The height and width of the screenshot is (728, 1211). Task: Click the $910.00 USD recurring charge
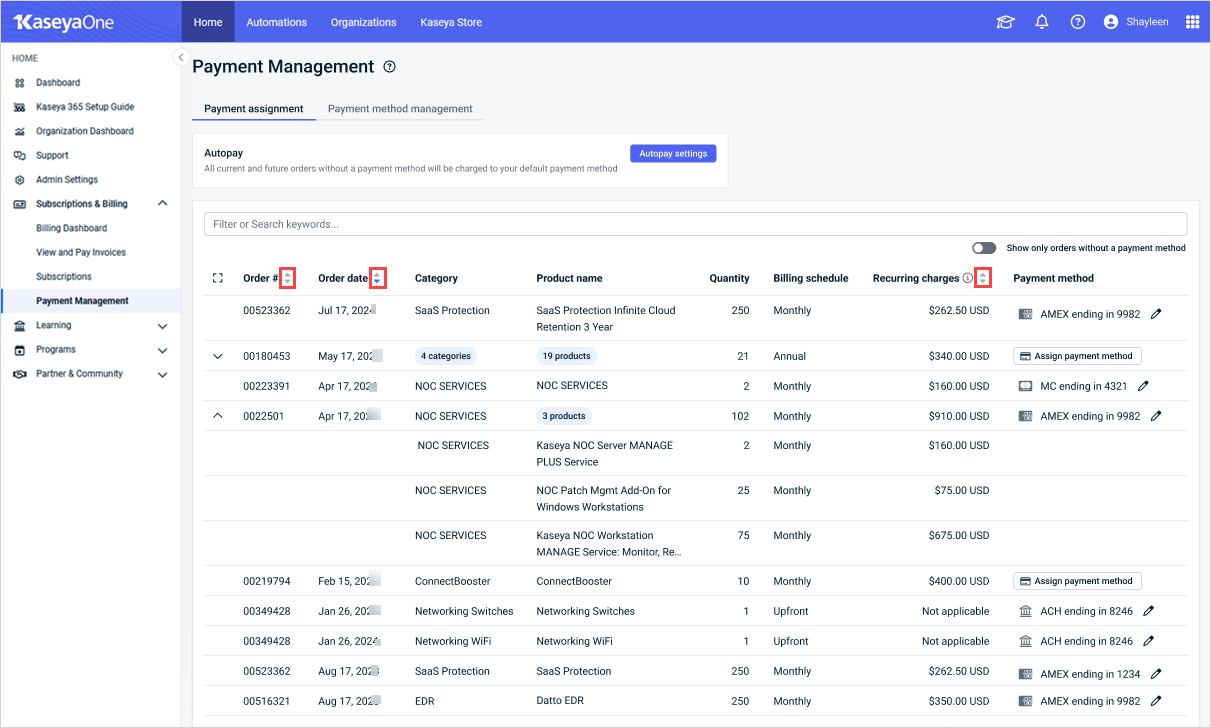[957, 416]
